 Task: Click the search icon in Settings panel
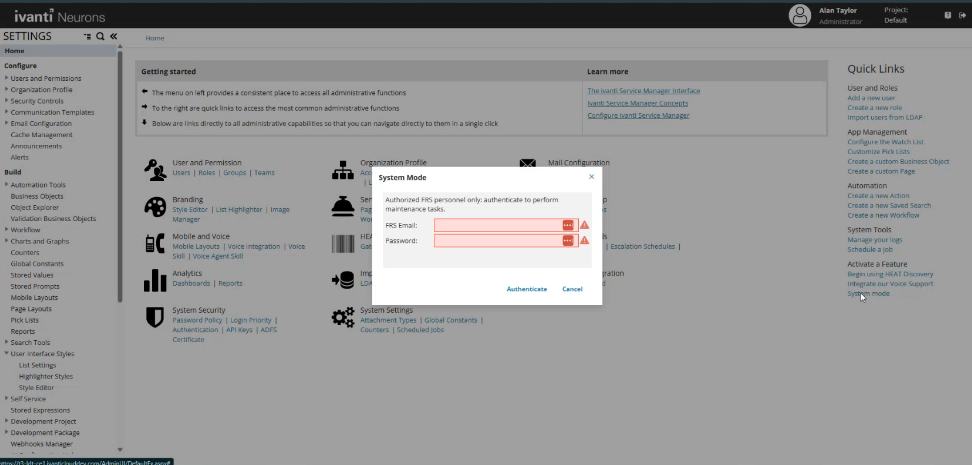[x=100, y=36]
